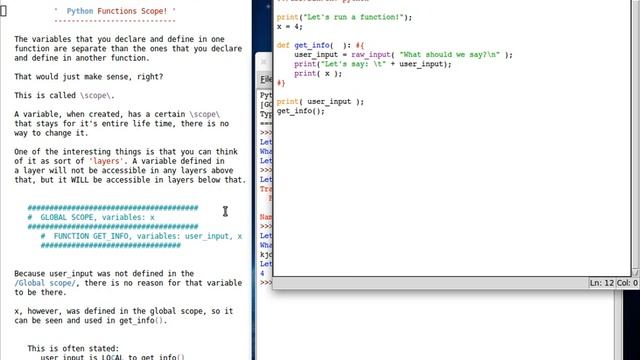Click the line 'The variables that you declare and define in one'
Screen dimensions: 640x360
[x=120, y=39]
